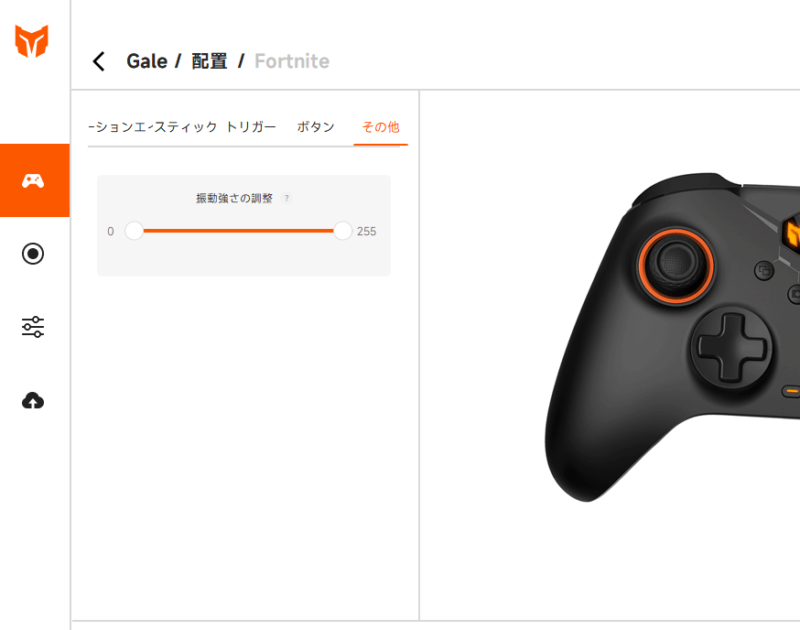Open the cloud upload icon in sidebar
This screenshot has height=630, width=800.
pos(33,401)
